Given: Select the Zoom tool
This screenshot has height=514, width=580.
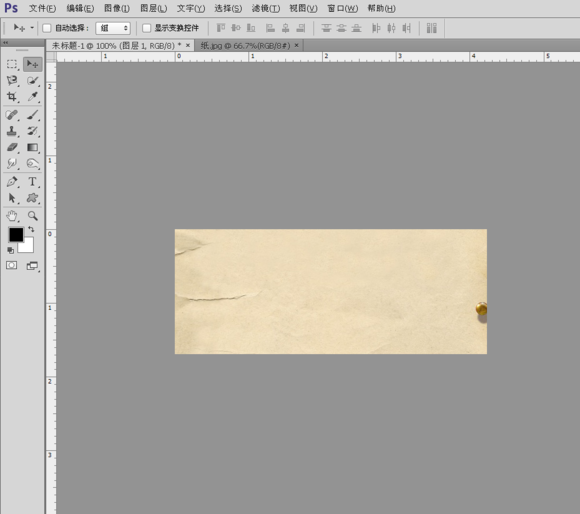Looking at the screenshot, I should [x=33, y=216].
